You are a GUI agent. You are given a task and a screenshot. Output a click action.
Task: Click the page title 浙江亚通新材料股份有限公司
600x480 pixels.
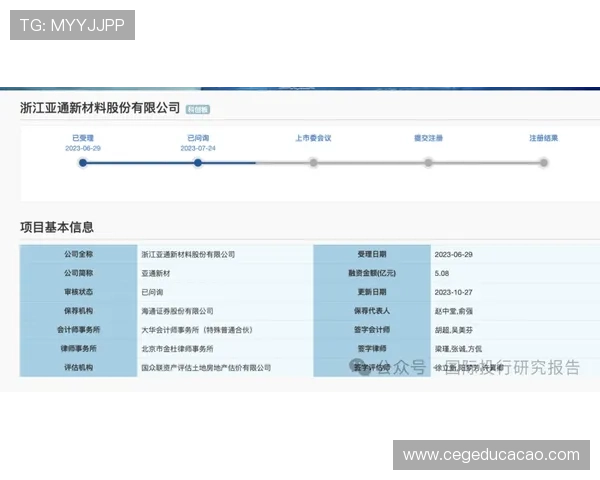click(x=100, y=108)
